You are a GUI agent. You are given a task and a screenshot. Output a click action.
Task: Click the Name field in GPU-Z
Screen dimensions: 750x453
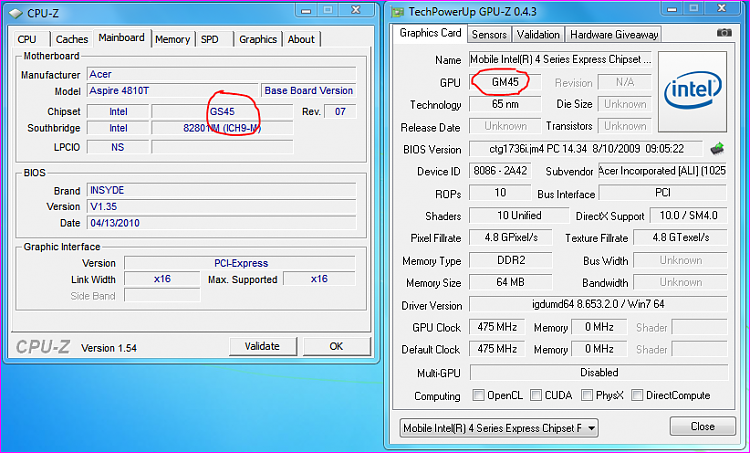pos(560,59)
